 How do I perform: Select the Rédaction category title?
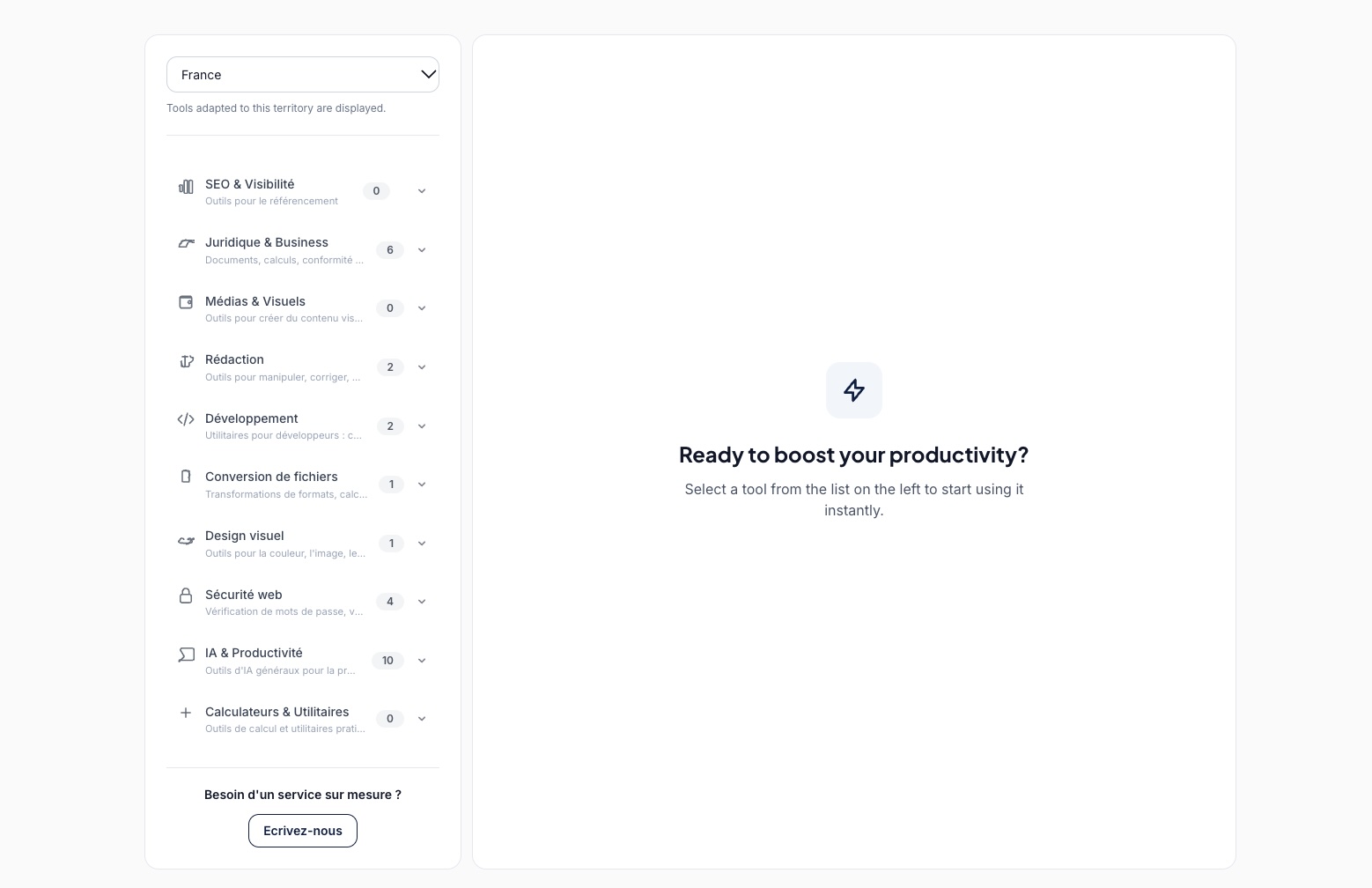click(x=234, y=359)
